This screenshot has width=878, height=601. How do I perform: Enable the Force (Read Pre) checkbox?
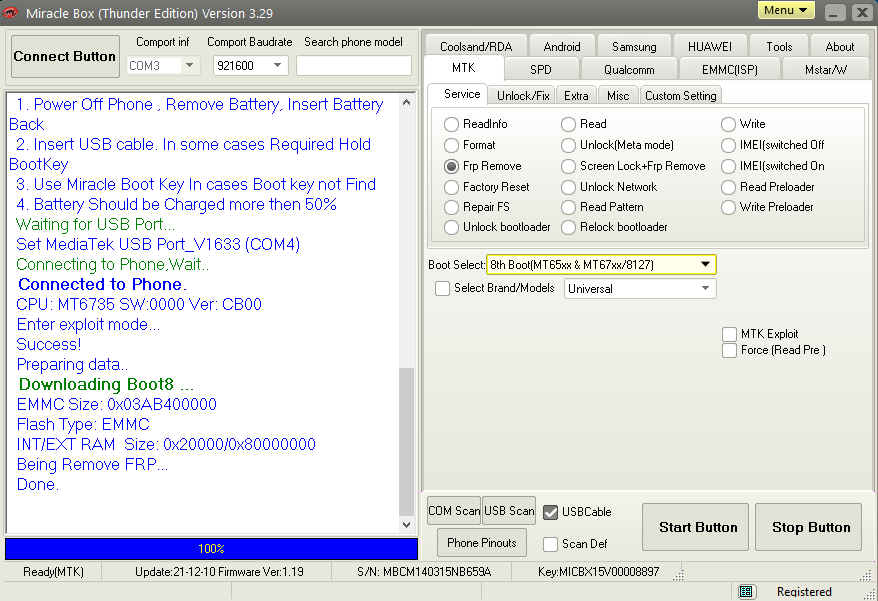click(729, 351)
